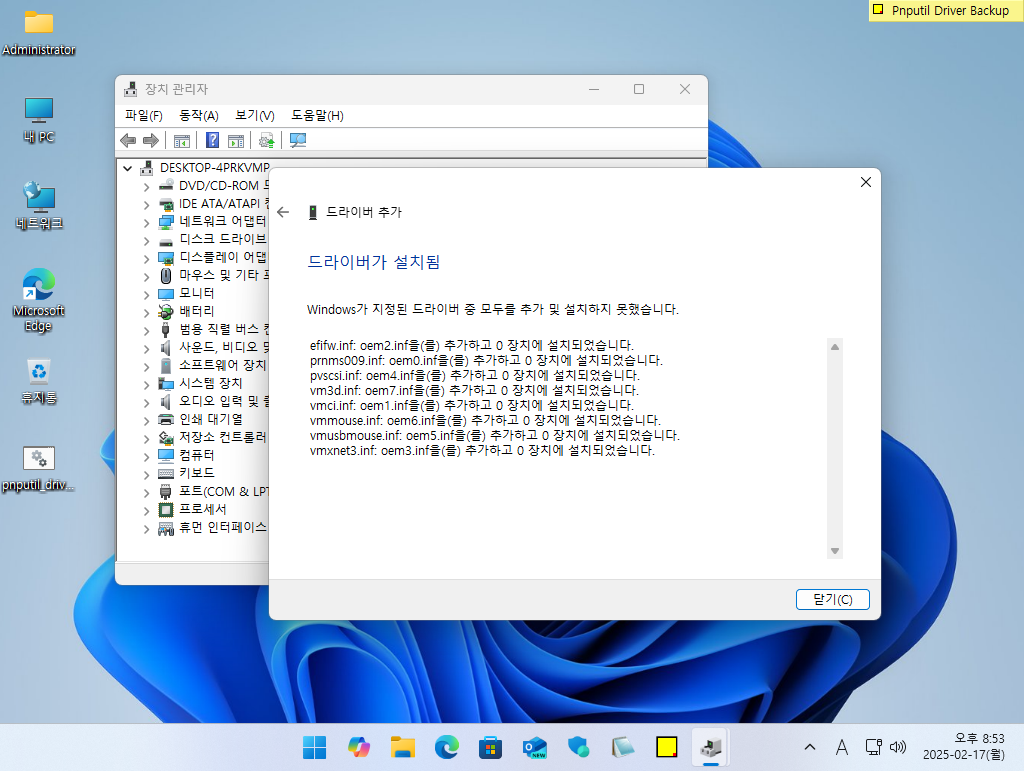Click the 닫기(C) button
This screenshot has width=1024, height=771.
[x=833, y=599]
